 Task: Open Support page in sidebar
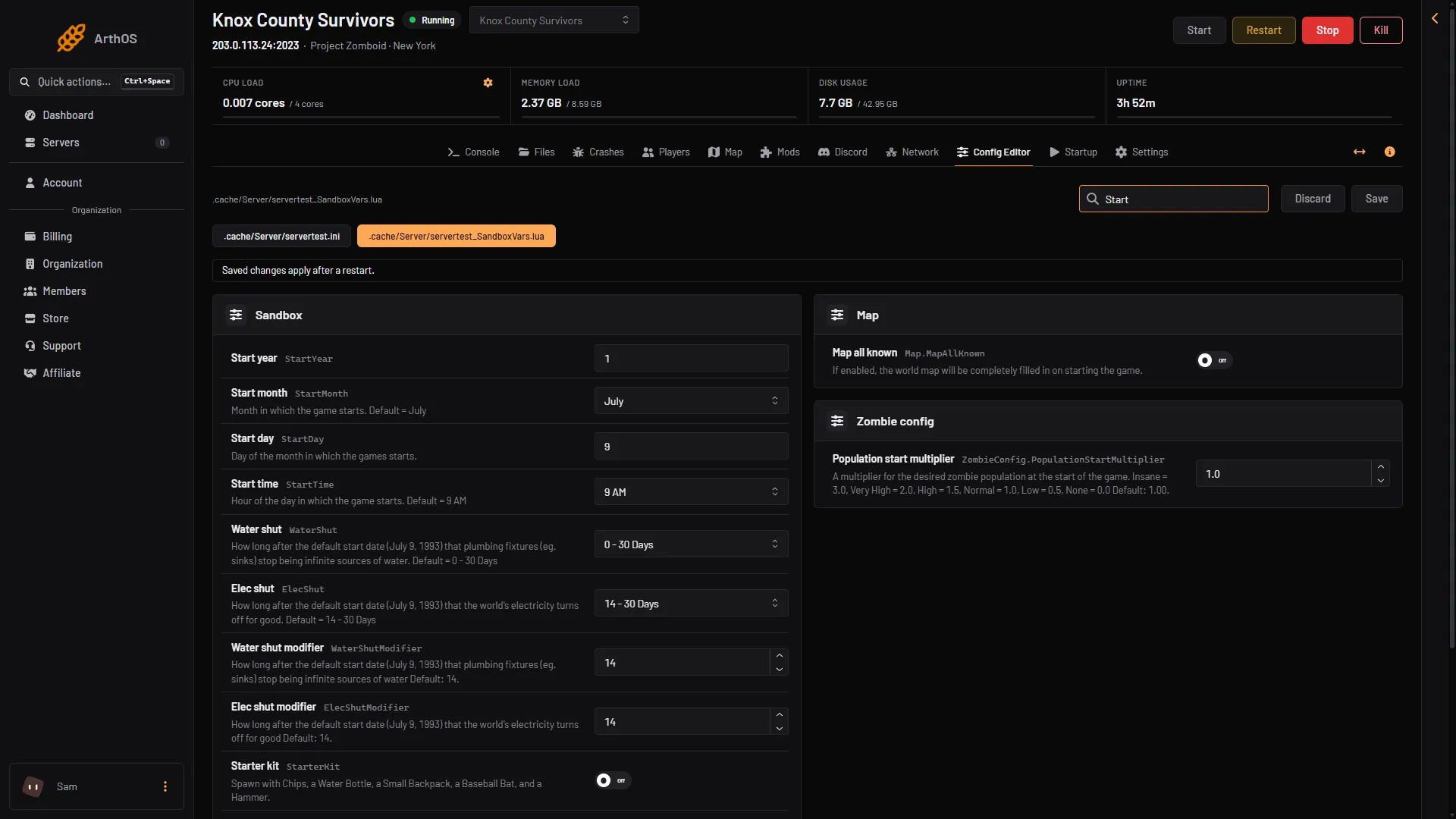(x=96, y=346)
